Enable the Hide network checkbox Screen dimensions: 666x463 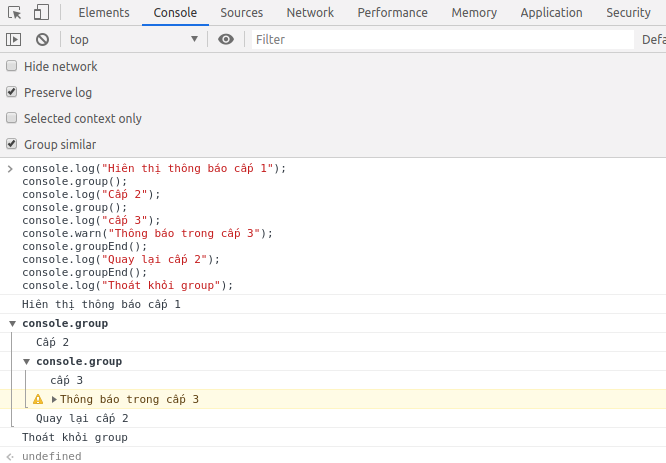coord(12,66)
